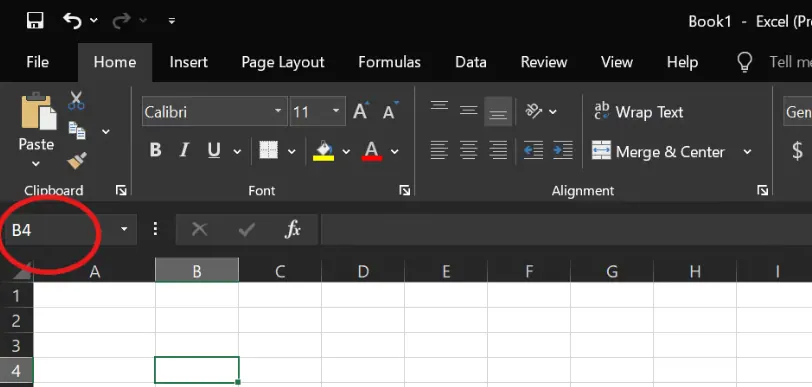Toggle Underline formatting
Image resolution: width=812 pixels, height=387 pixels.
point(214,151)
